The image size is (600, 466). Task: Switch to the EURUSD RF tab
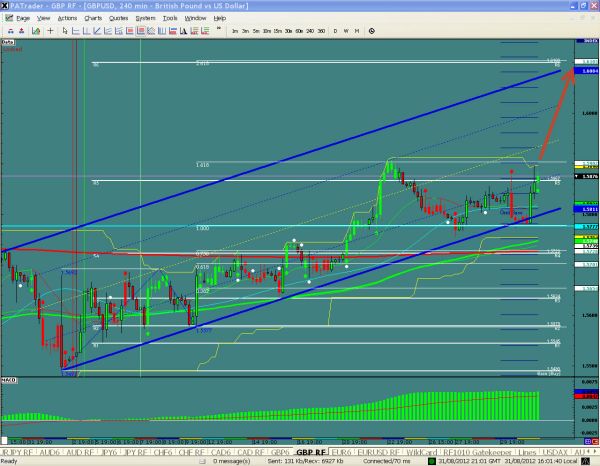click(x=380, y=450)
